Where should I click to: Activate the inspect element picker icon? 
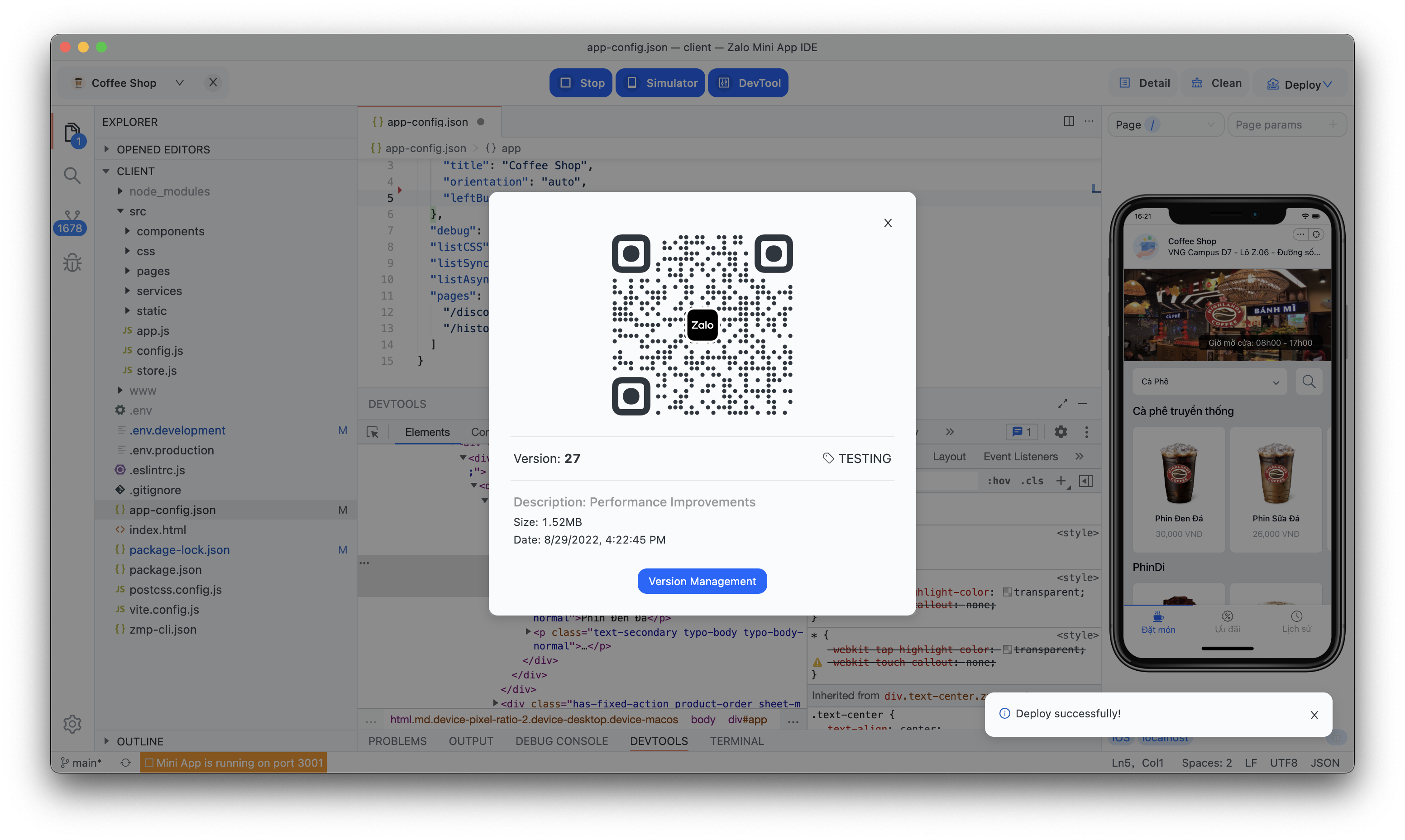(x=373, y=432)
